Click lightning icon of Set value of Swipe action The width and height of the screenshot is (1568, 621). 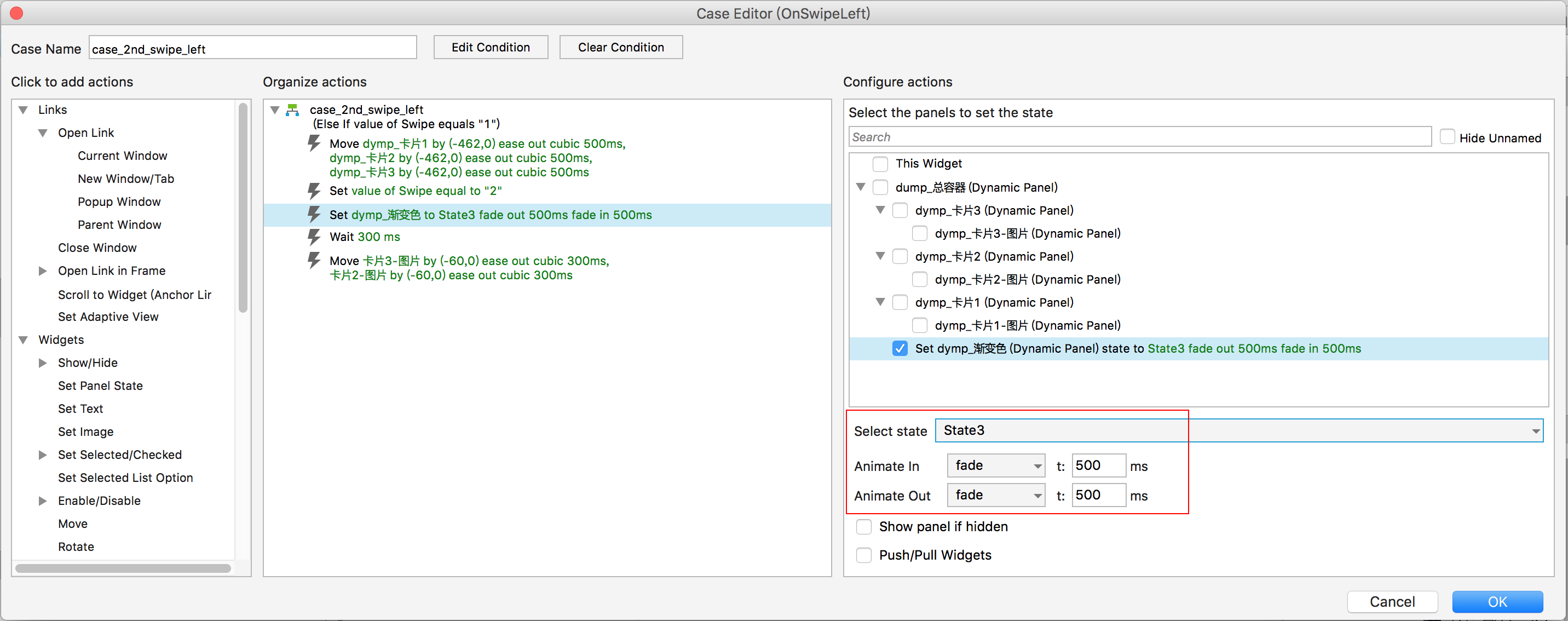[314, 191]
